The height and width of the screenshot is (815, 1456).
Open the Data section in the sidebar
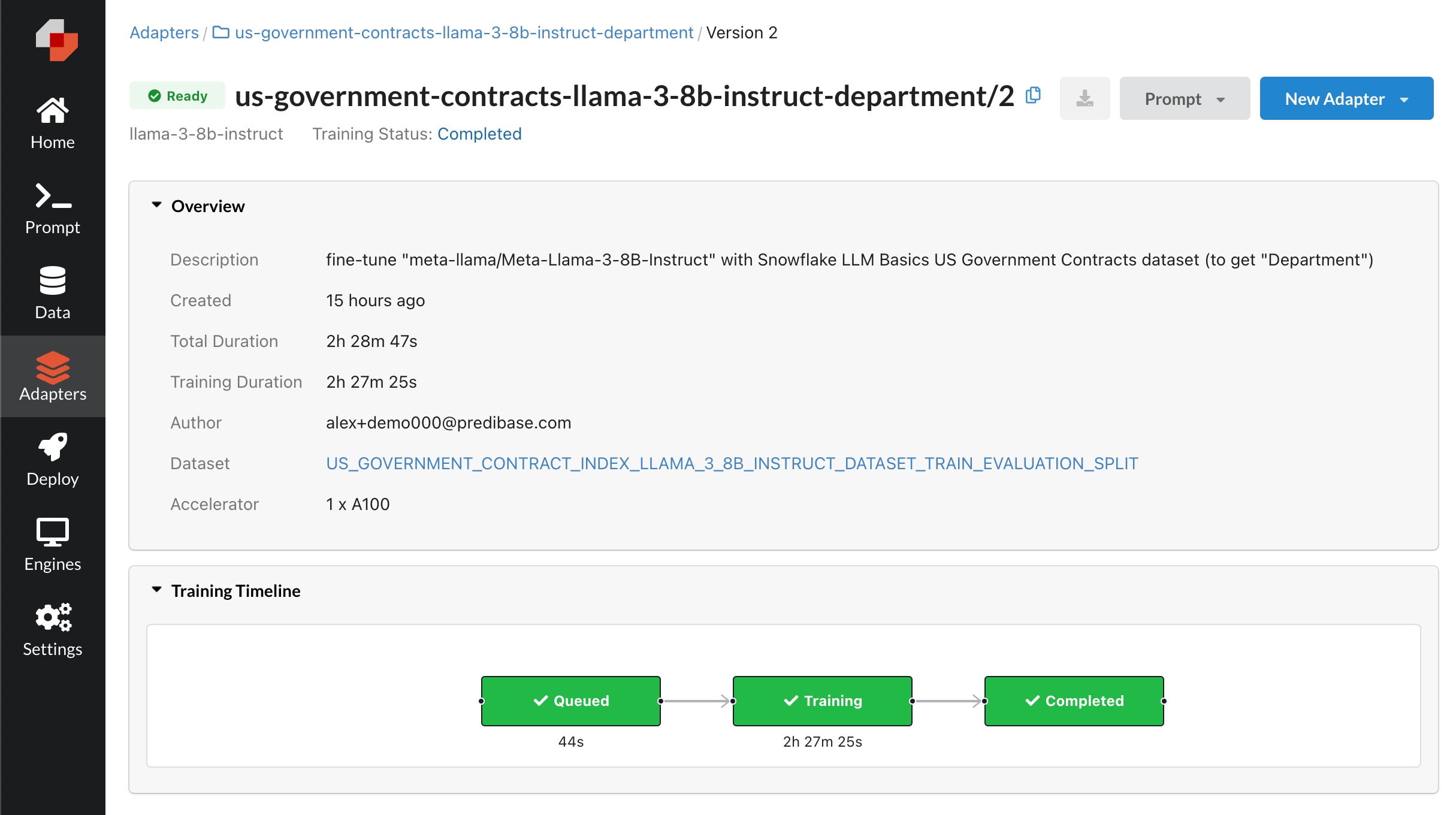[53, 294]
